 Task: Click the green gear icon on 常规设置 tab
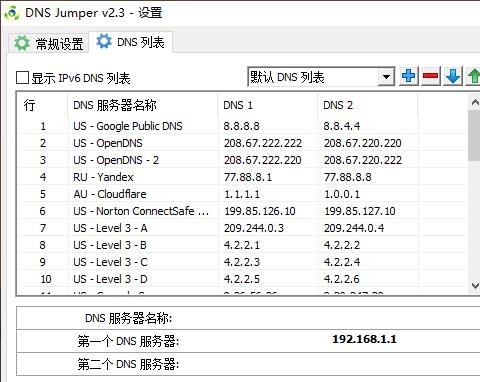coord(22,43)
